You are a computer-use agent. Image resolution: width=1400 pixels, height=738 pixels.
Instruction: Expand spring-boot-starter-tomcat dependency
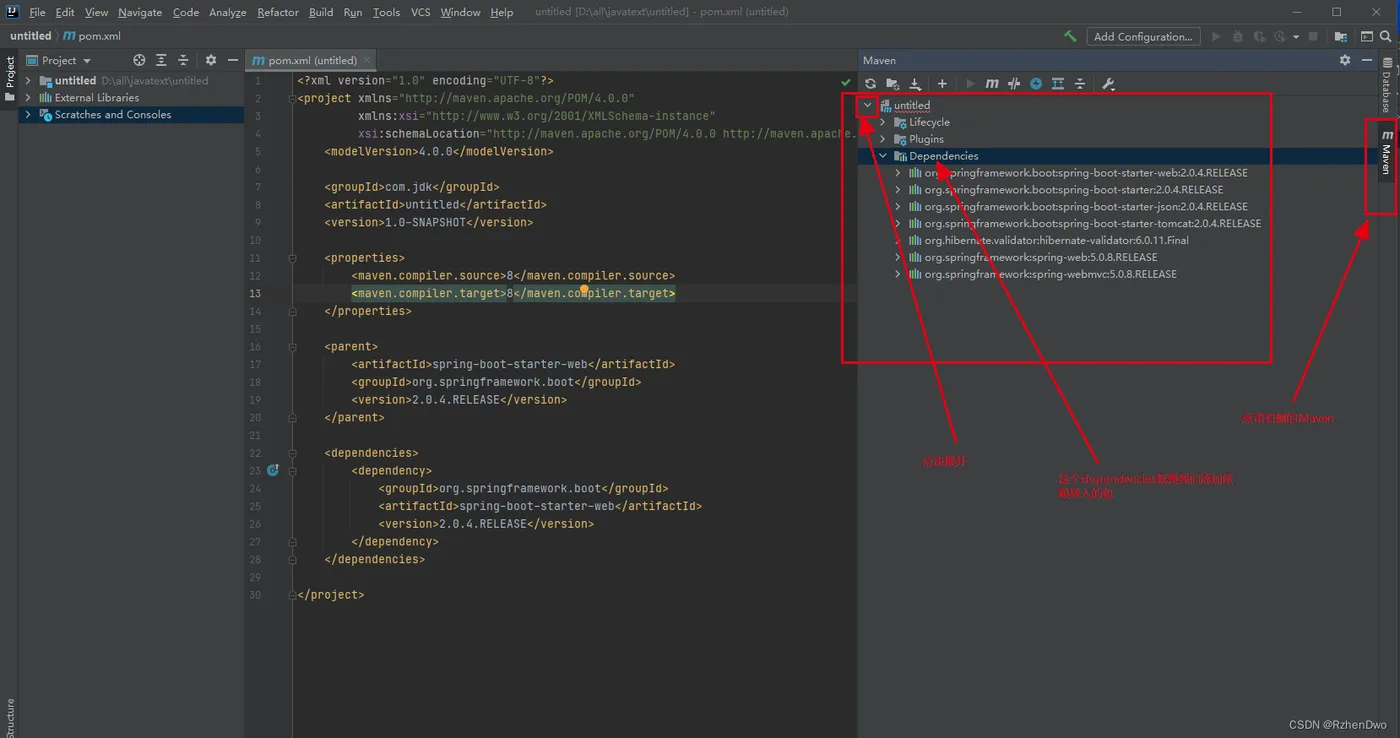click(x=898, y=223)
